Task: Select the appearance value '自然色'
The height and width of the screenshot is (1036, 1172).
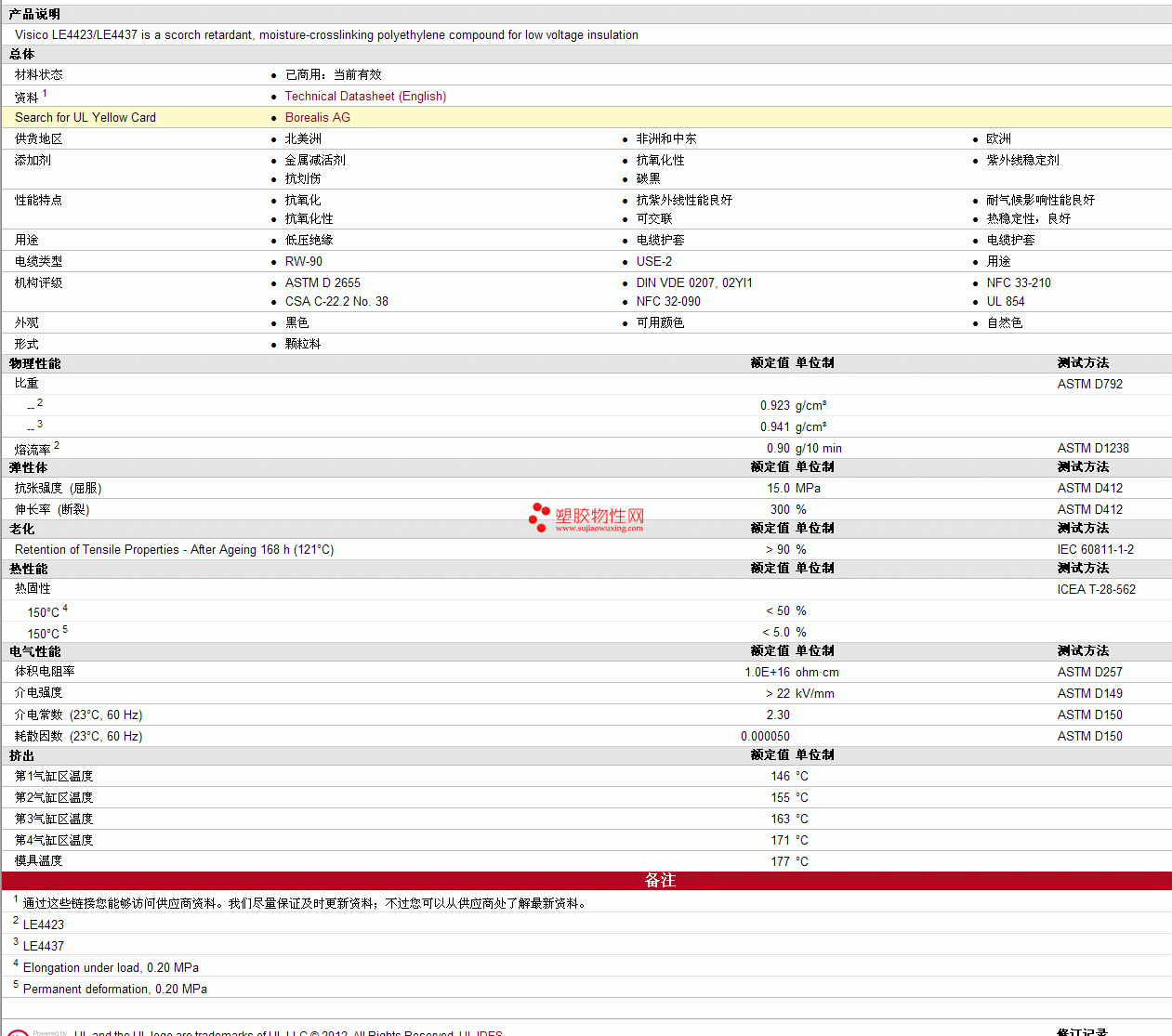Action: 1005,323
